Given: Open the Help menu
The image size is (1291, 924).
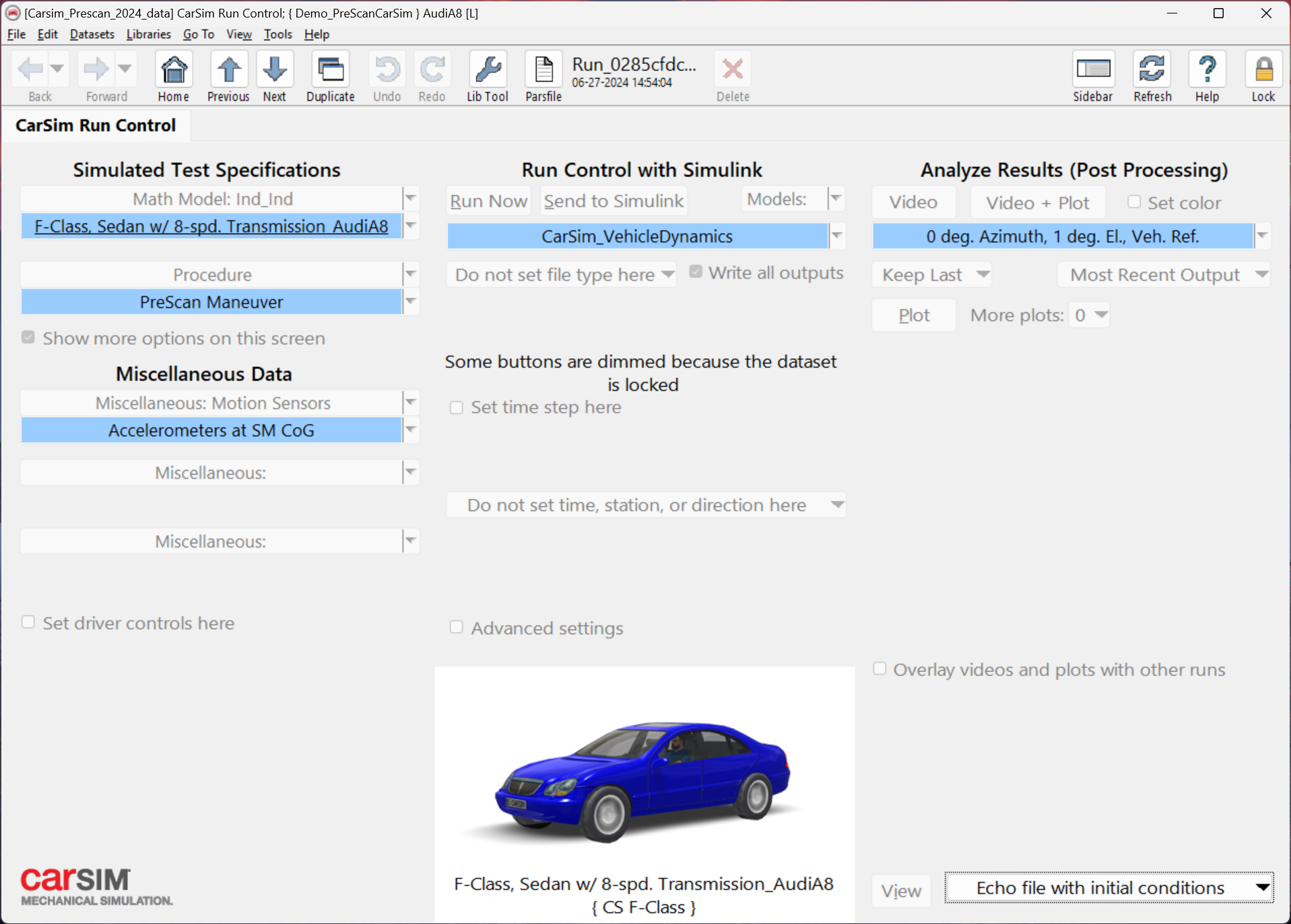Looking at the screenshot, I should [x=317, y=34].
